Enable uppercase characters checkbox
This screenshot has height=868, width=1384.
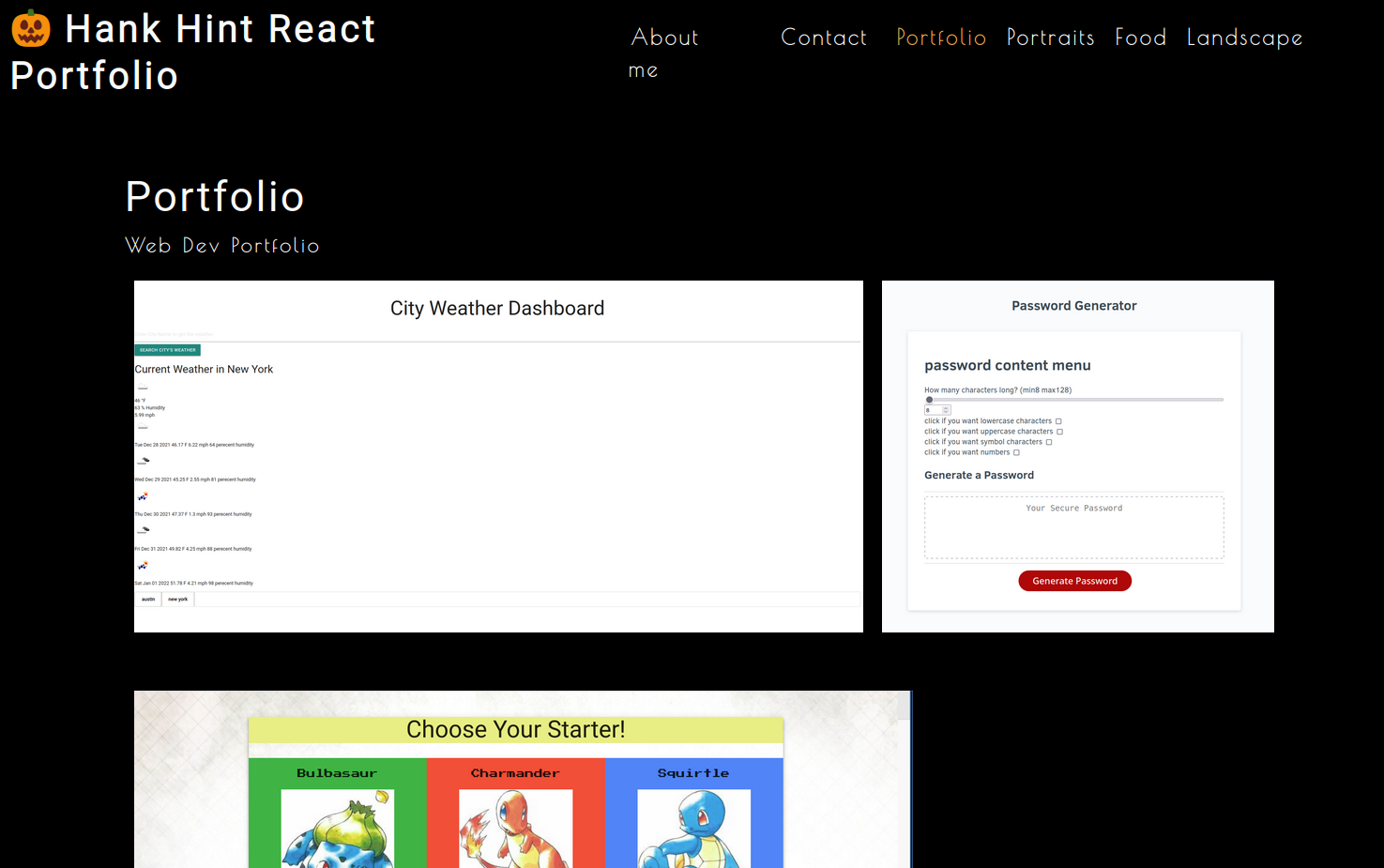click(x=1059, y=431)
